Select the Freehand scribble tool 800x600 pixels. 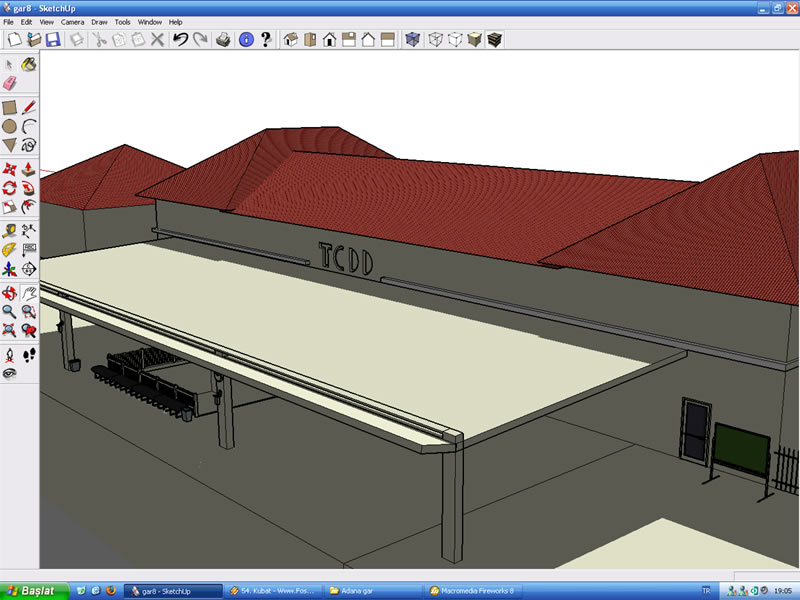pos(29,145)
